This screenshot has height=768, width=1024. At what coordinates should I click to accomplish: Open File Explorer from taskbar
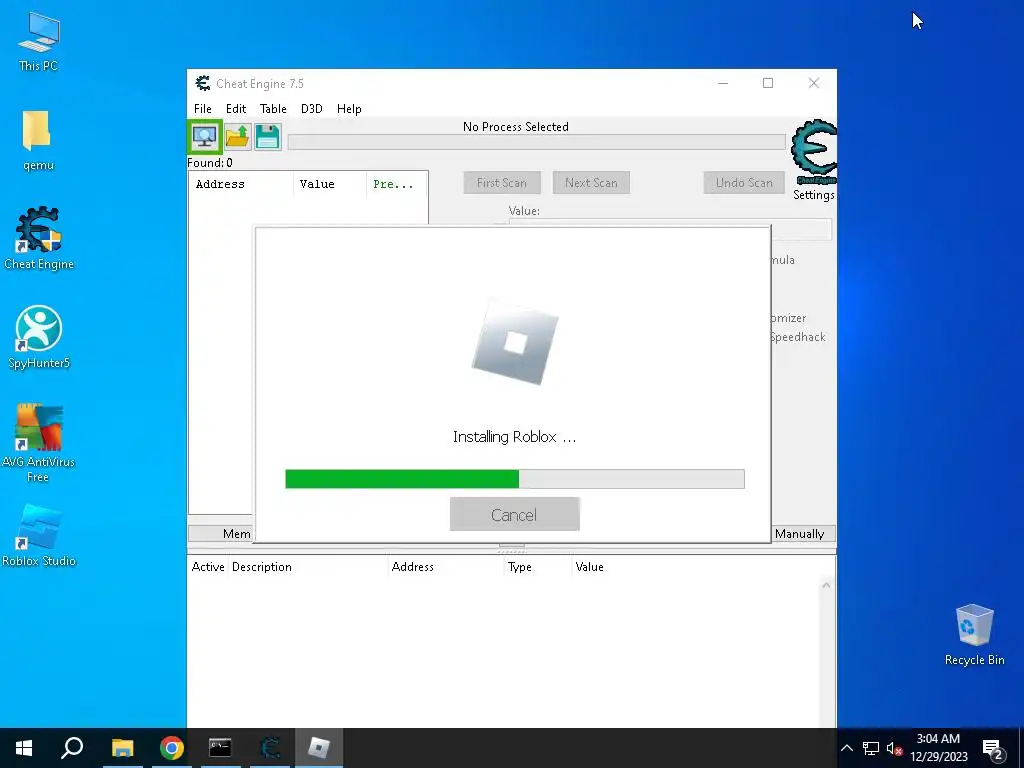click(x=122, y=748)
